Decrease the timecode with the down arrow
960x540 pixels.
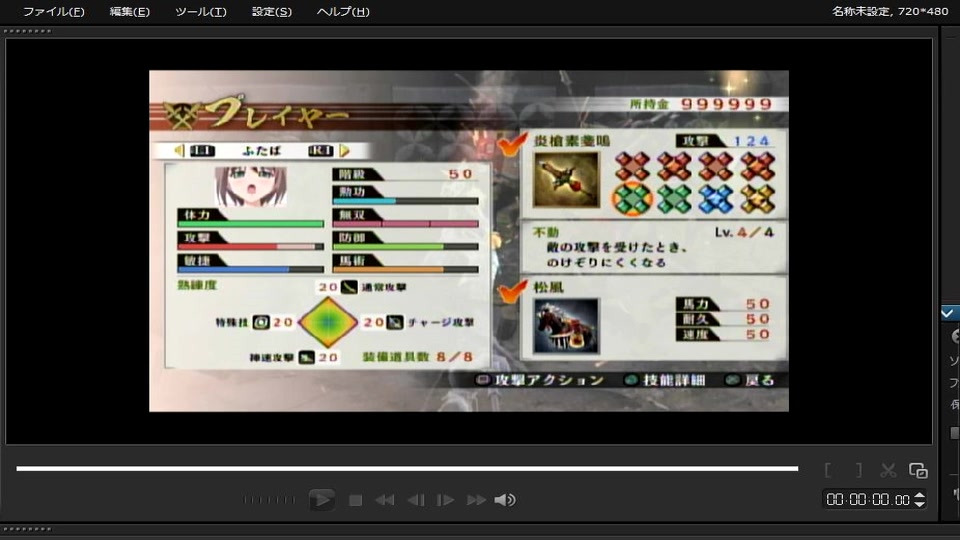(919, 504)
